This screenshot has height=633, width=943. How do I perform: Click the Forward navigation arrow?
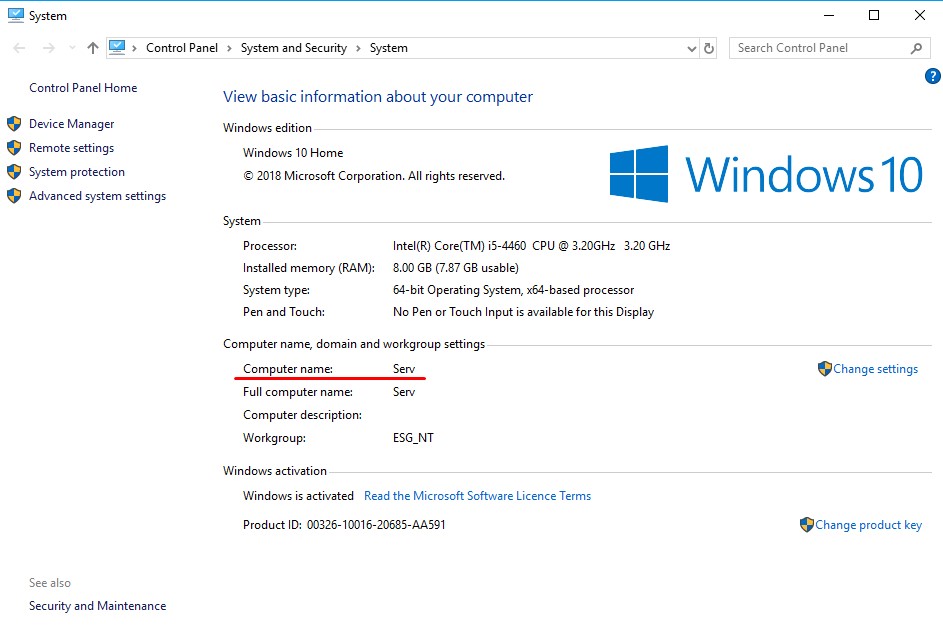[x=48, y=48]
